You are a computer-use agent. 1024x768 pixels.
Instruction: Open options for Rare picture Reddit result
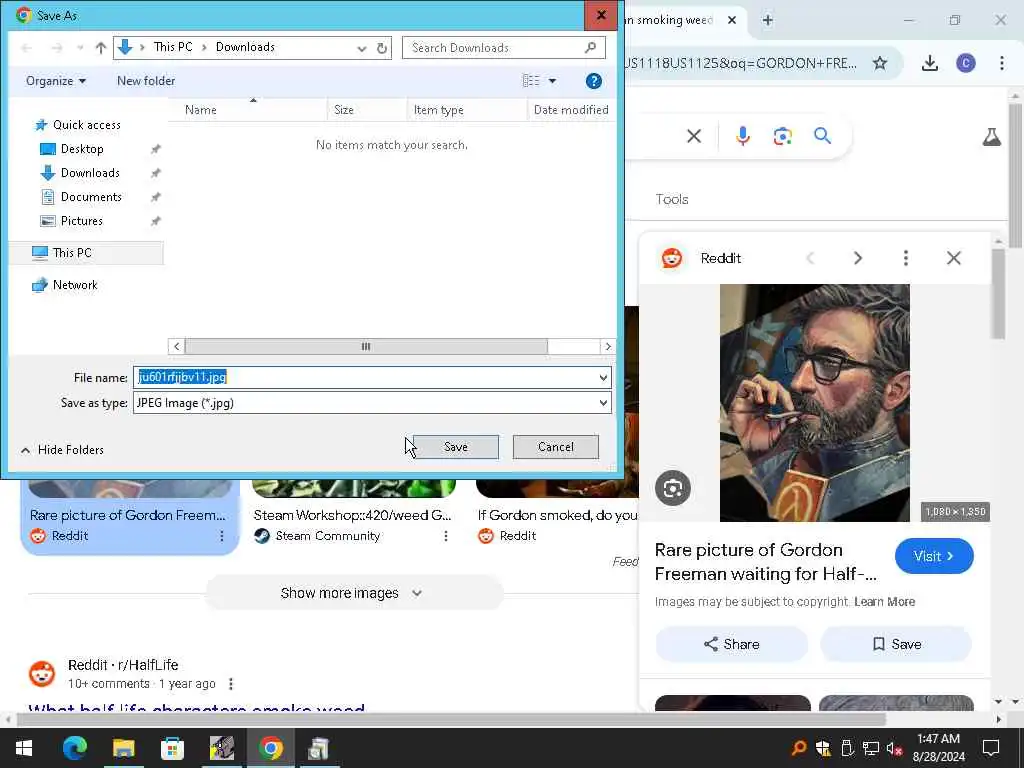[x=222, y=536]
